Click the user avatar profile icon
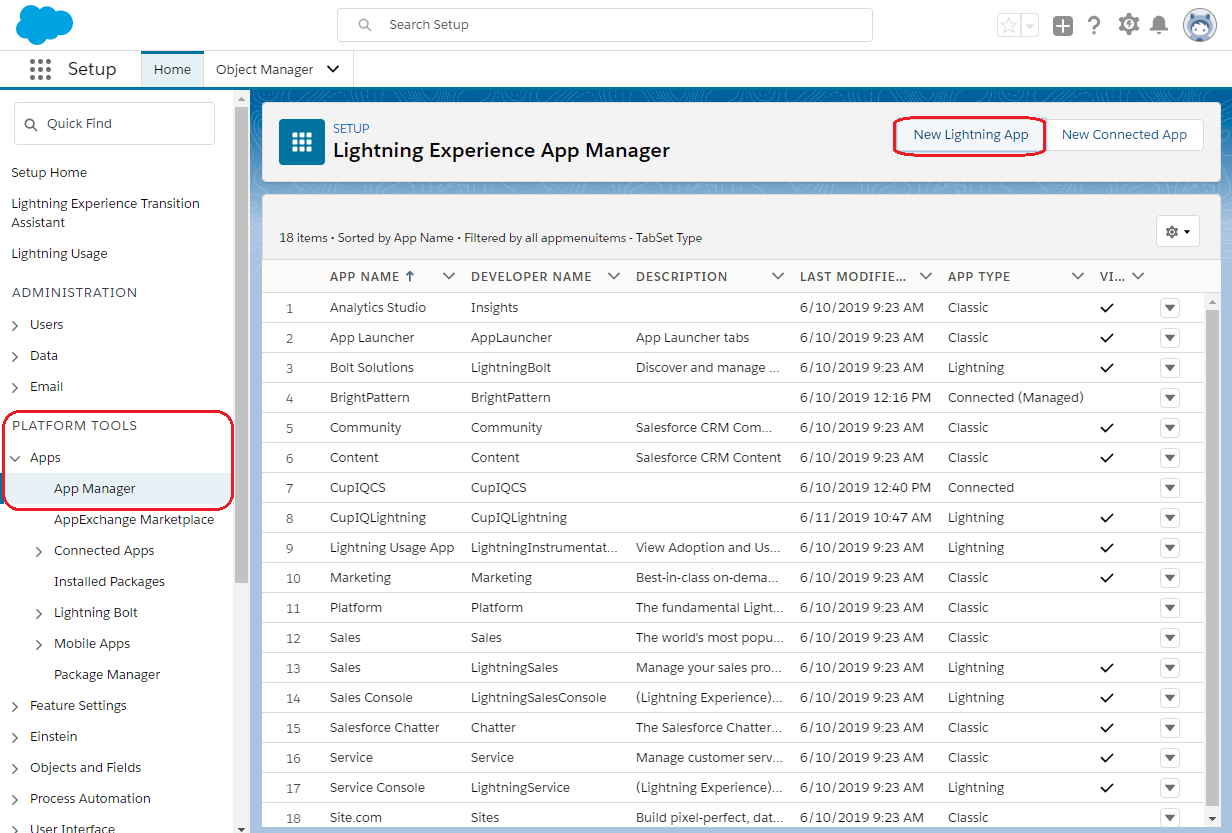 [x=1199, y=25]
